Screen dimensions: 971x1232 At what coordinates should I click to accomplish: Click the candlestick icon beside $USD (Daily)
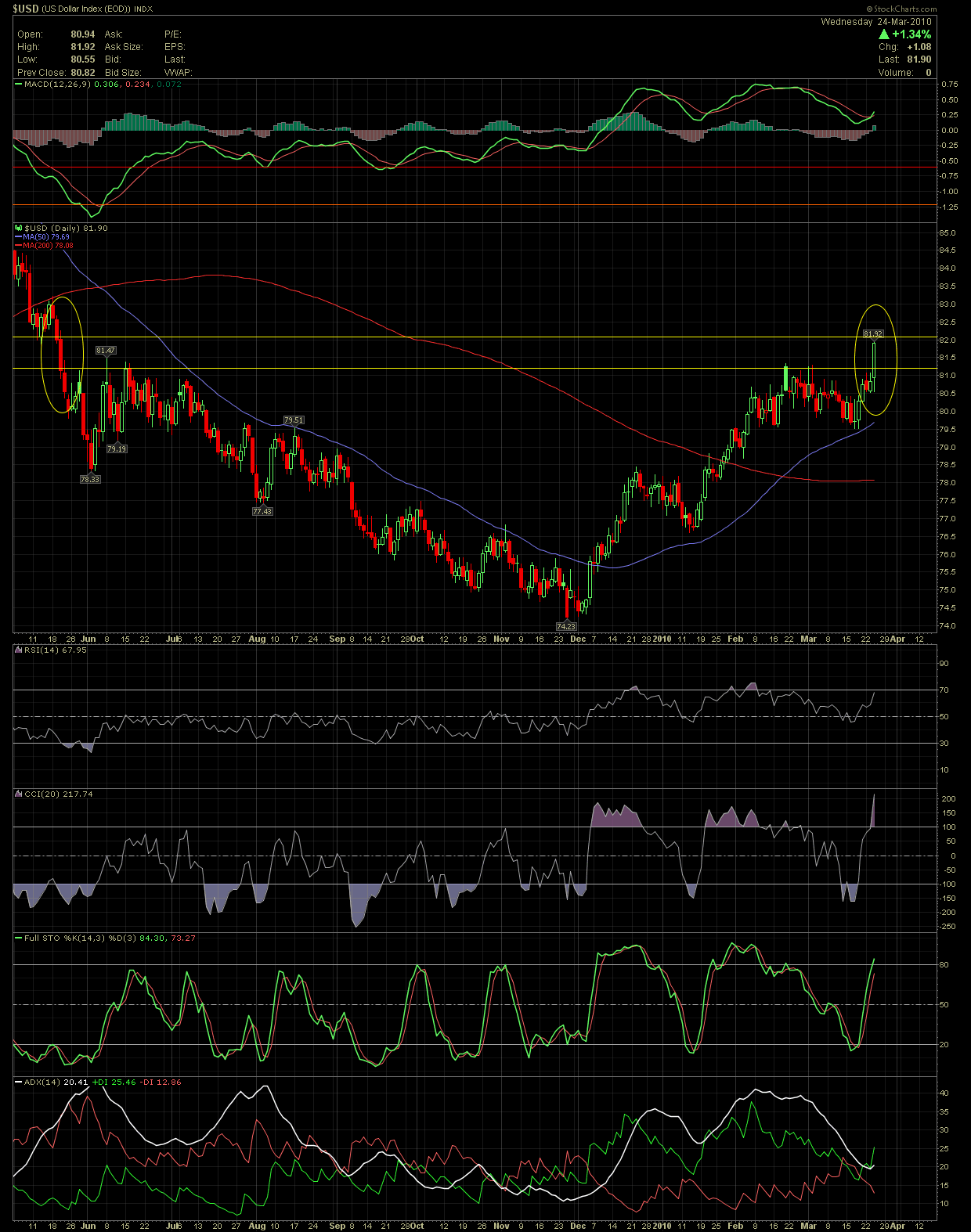pos(18,228)
